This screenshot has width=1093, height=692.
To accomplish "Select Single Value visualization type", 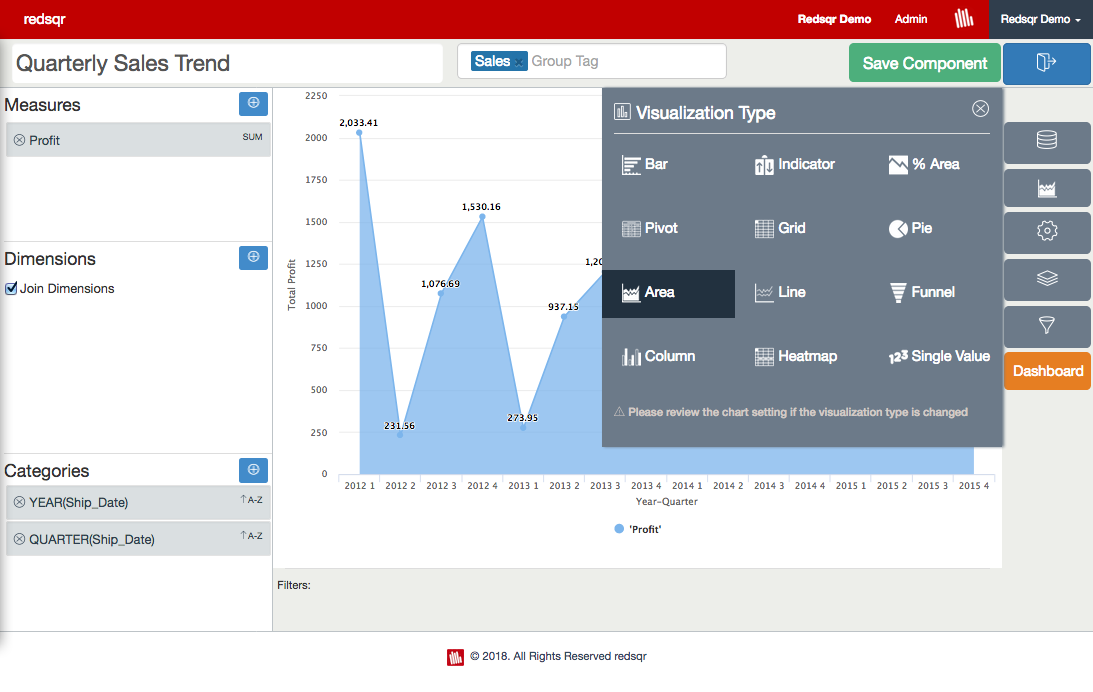I will pos(939,357).
